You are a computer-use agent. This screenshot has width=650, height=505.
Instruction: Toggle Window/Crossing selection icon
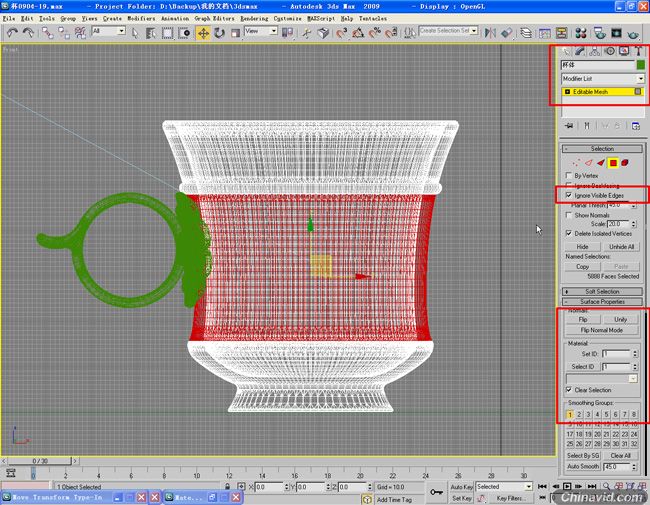tap(184, 33)
